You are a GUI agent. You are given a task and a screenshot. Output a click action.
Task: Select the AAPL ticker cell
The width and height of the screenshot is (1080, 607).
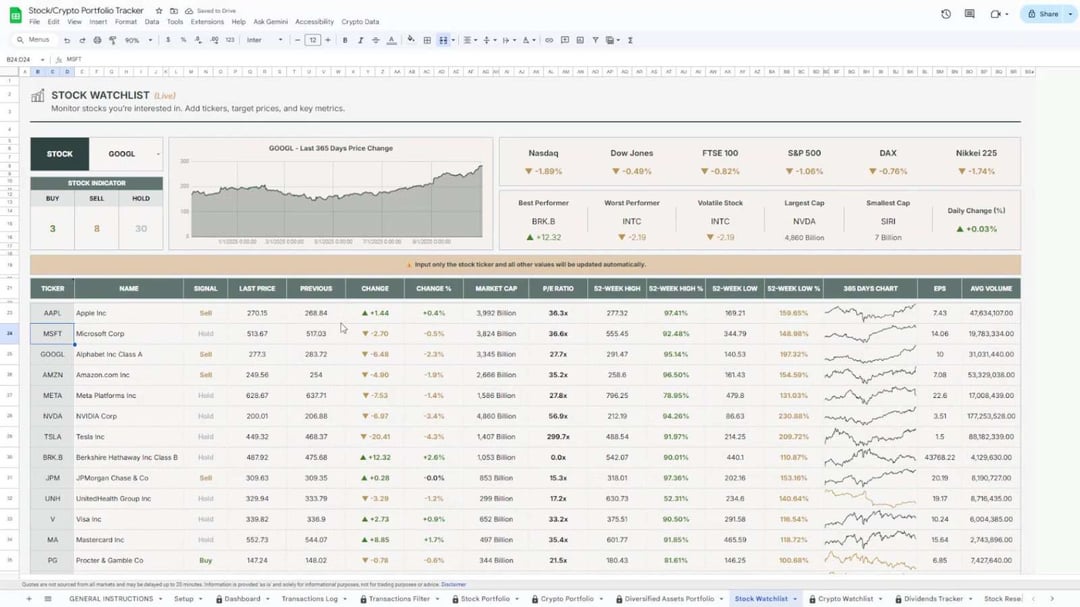coord(52,313)
